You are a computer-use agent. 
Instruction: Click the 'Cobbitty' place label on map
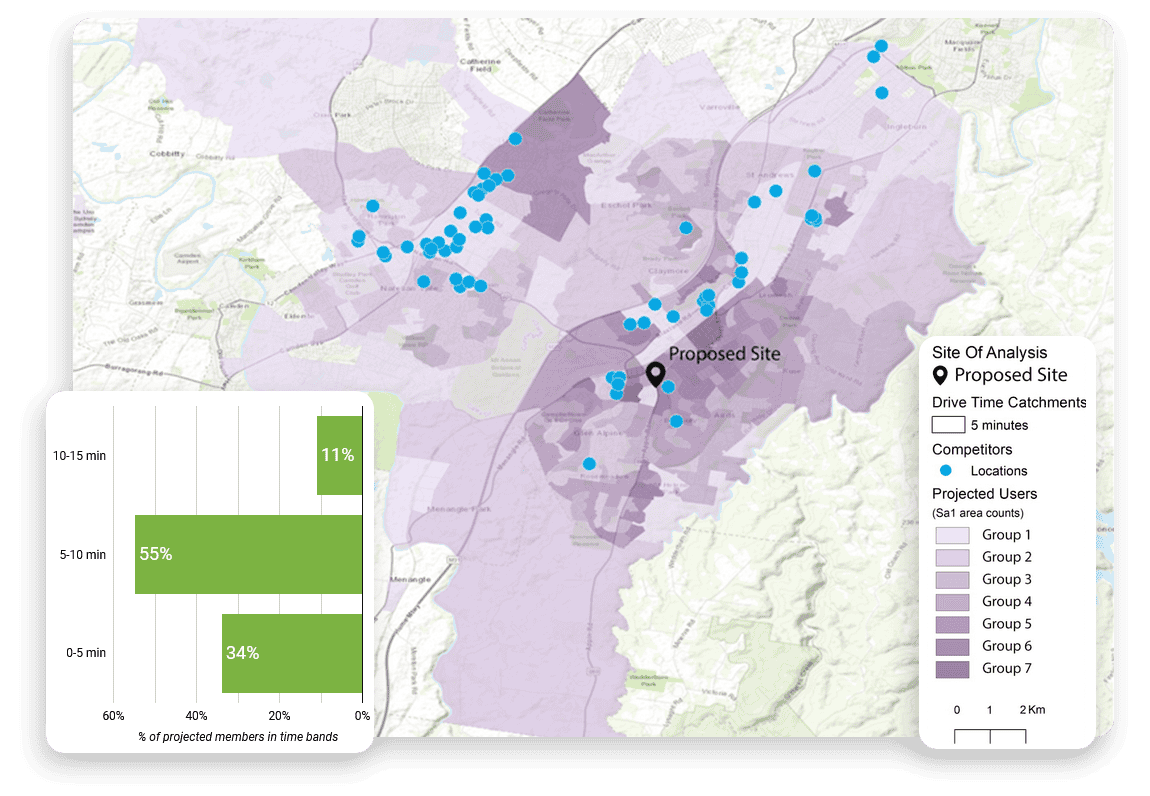point(167,154)
